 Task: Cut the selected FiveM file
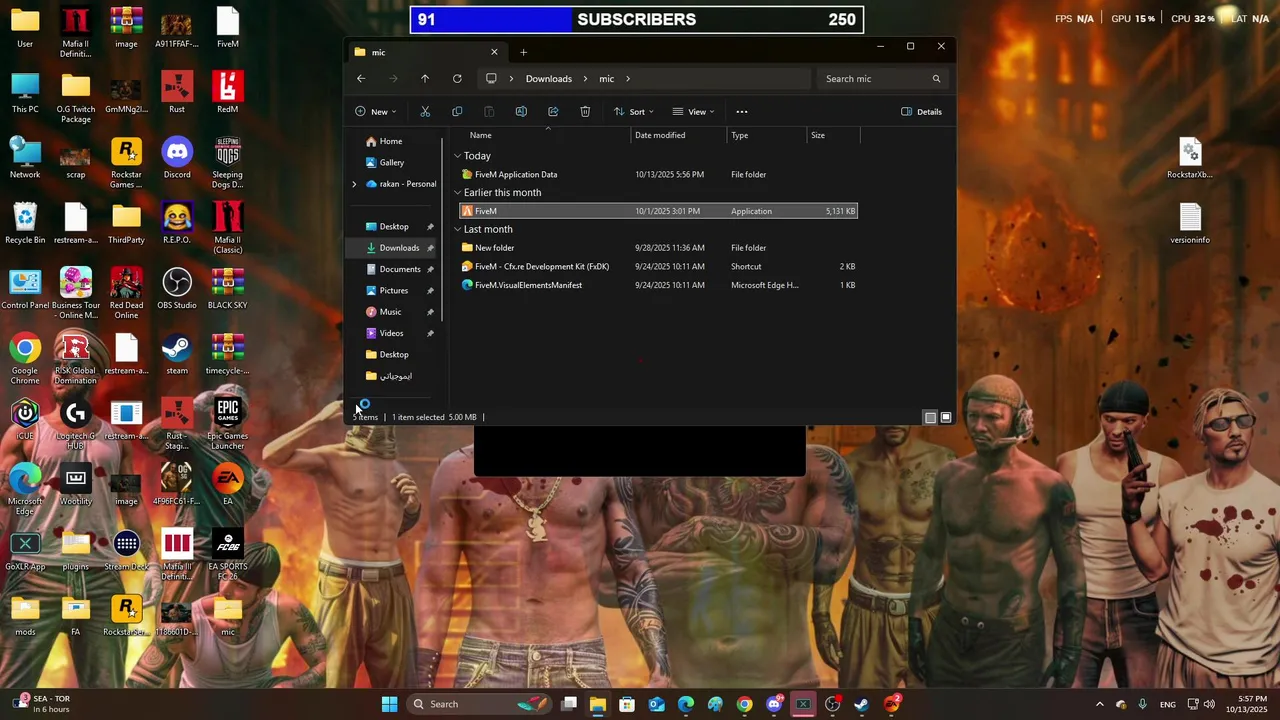coord(425,112)
